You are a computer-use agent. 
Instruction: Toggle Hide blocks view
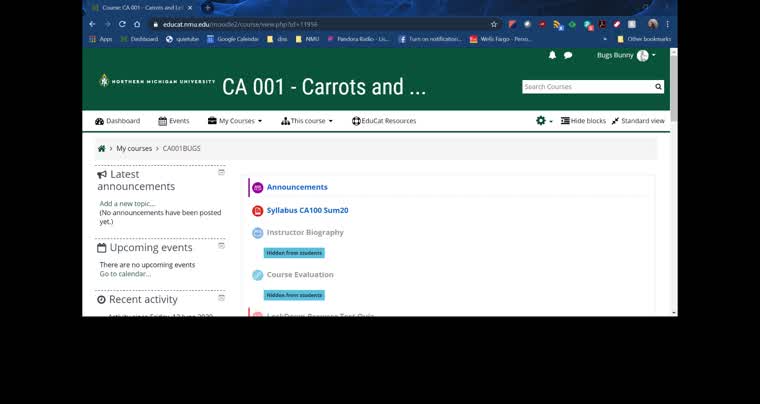click(x=583, y=121)
